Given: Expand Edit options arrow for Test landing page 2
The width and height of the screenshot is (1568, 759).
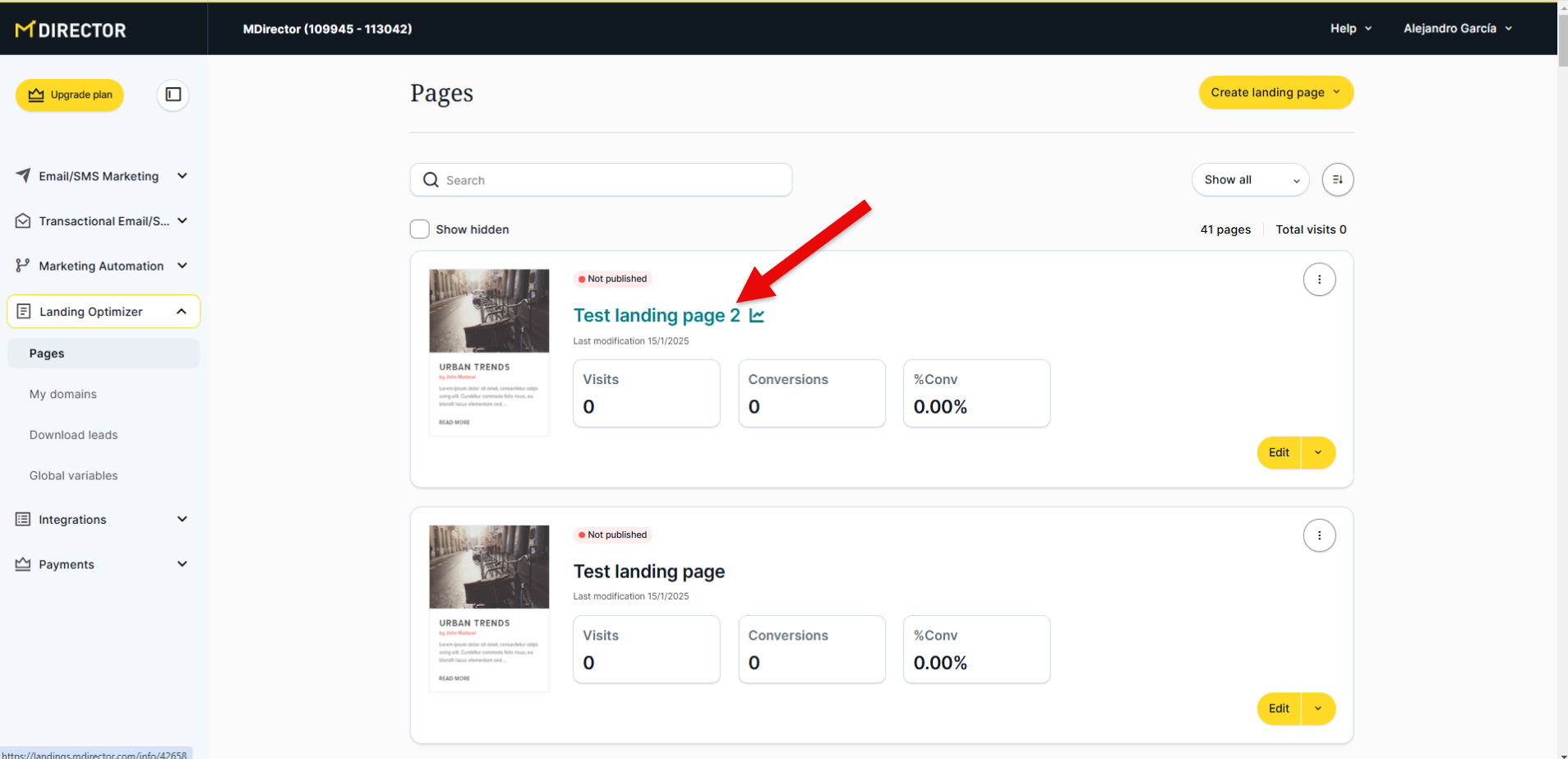Looking at the screenshot, I should (x=1318, y=453).
